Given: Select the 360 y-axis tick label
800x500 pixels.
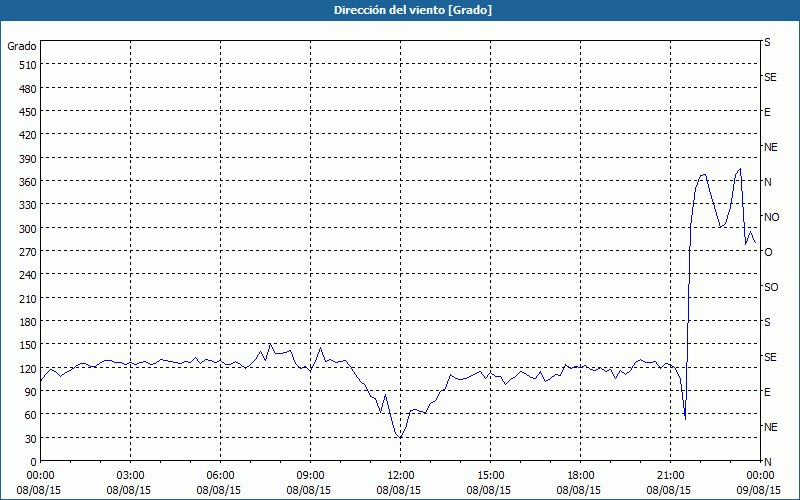Looking at the screenshot, I should pyautogui.click(x=28, y=182).
